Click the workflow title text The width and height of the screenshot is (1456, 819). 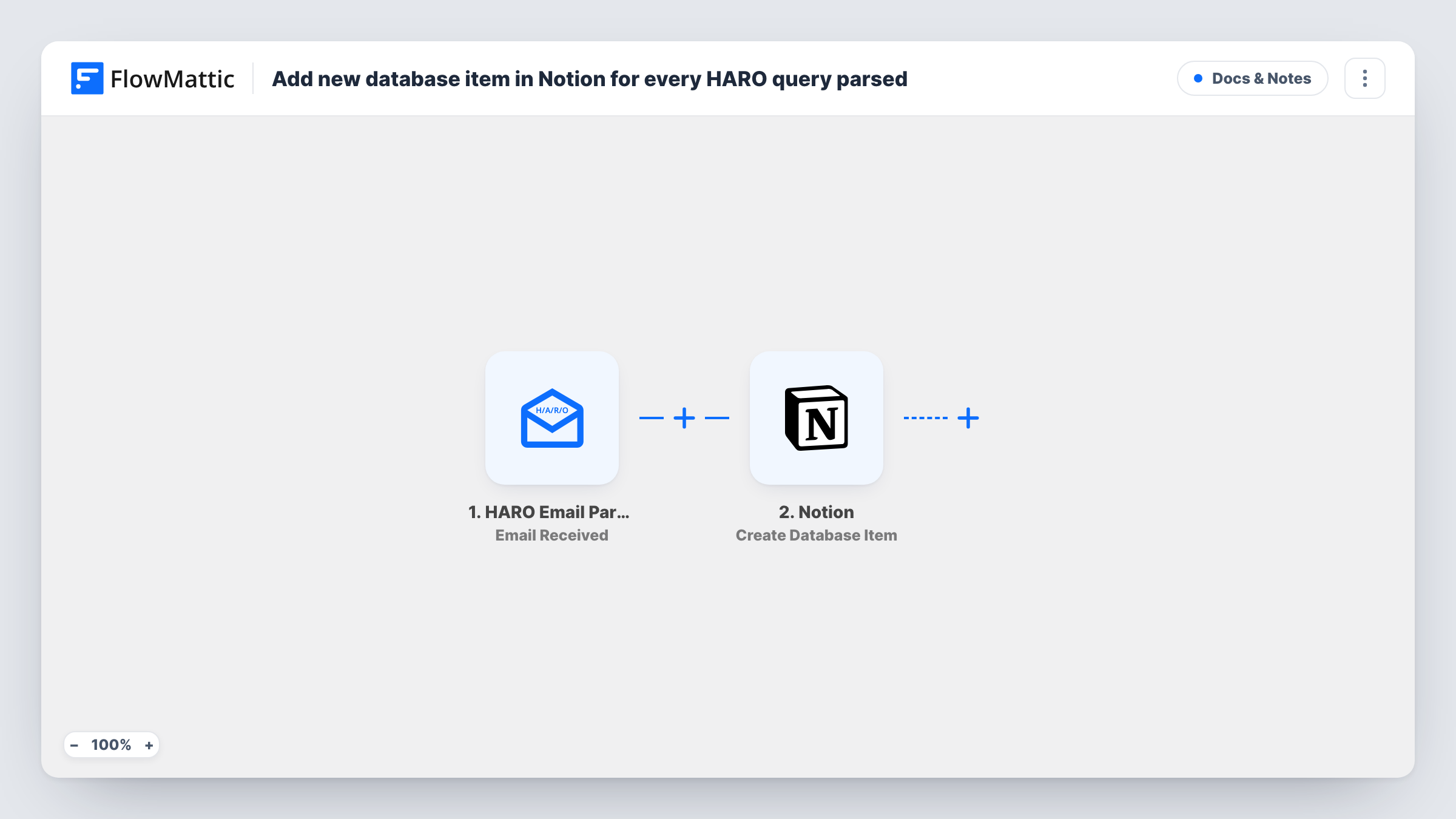590,79
